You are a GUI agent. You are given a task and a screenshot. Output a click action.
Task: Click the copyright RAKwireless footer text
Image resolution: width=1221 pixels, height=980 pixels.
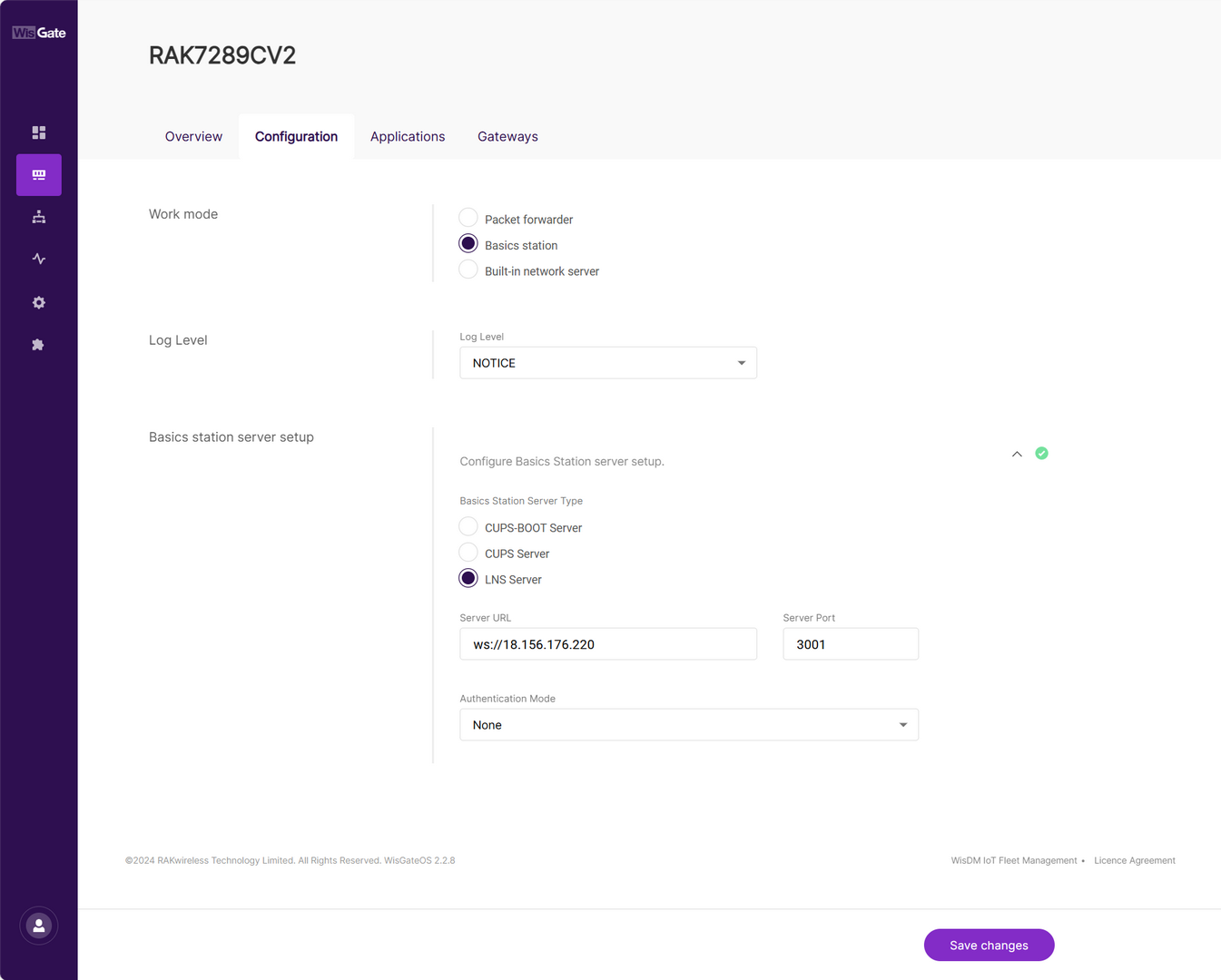(x=290, y=860)
